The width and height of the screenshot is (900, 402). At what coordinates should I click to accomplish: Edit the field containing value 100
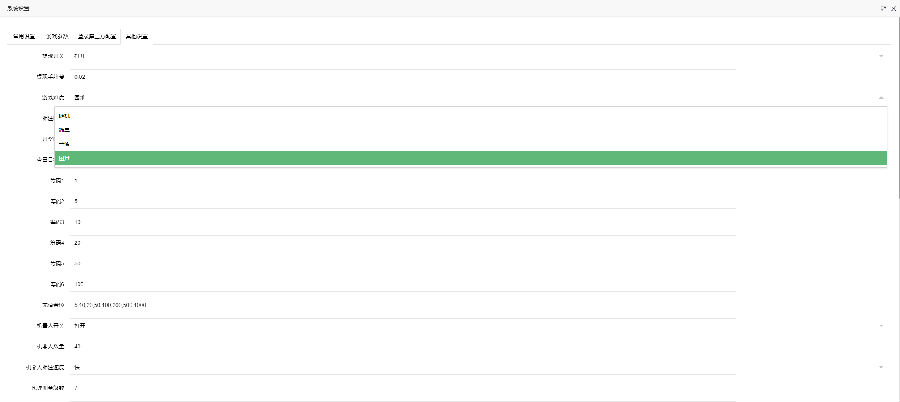[400, 284]
